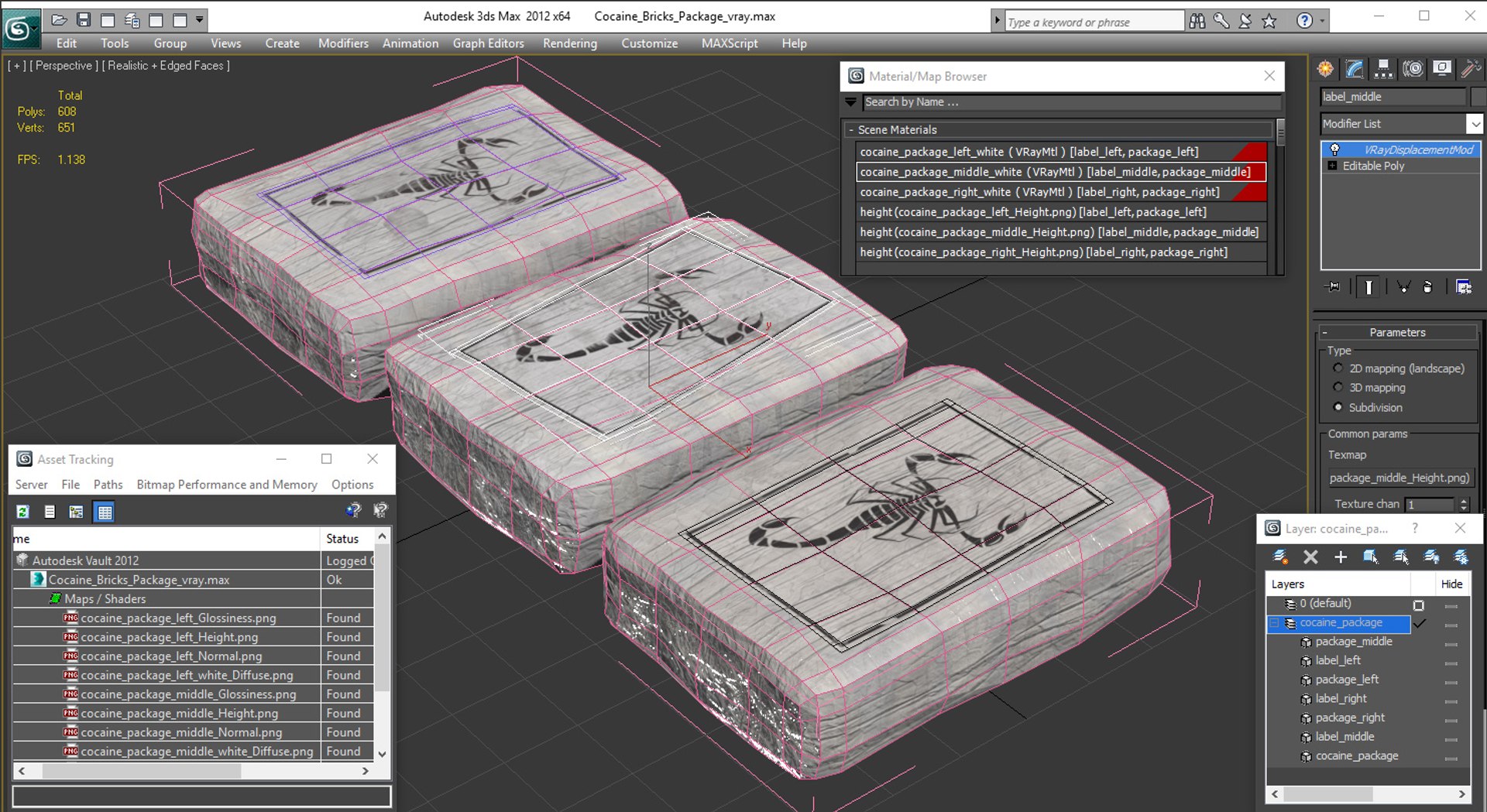Collapse the Parameters rollout

1397,332
